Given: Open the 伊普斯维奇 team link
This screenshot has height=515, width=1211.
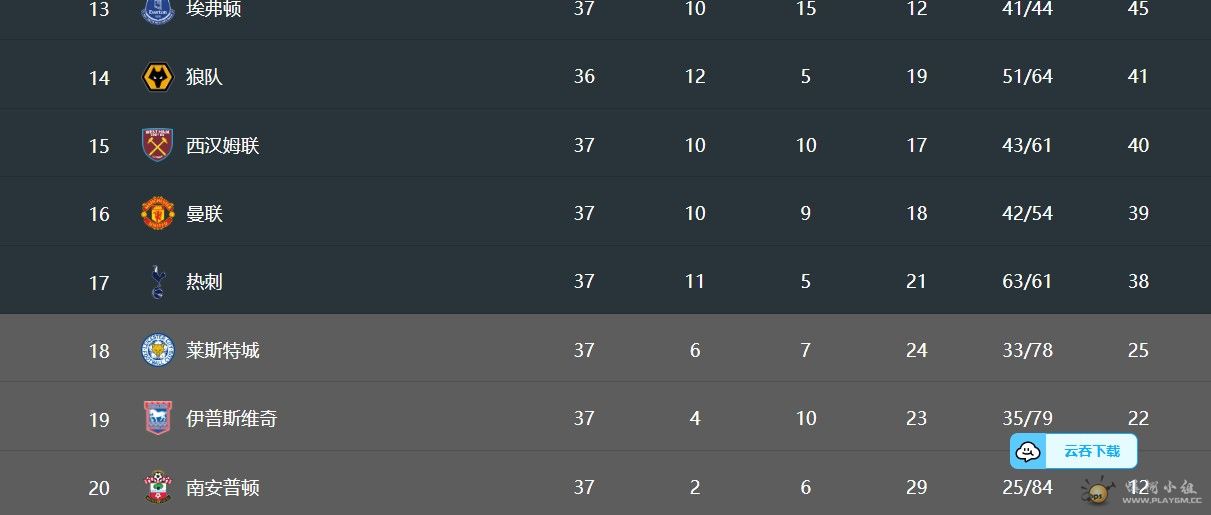Looking at the screenshot, I should coord(232,418).
